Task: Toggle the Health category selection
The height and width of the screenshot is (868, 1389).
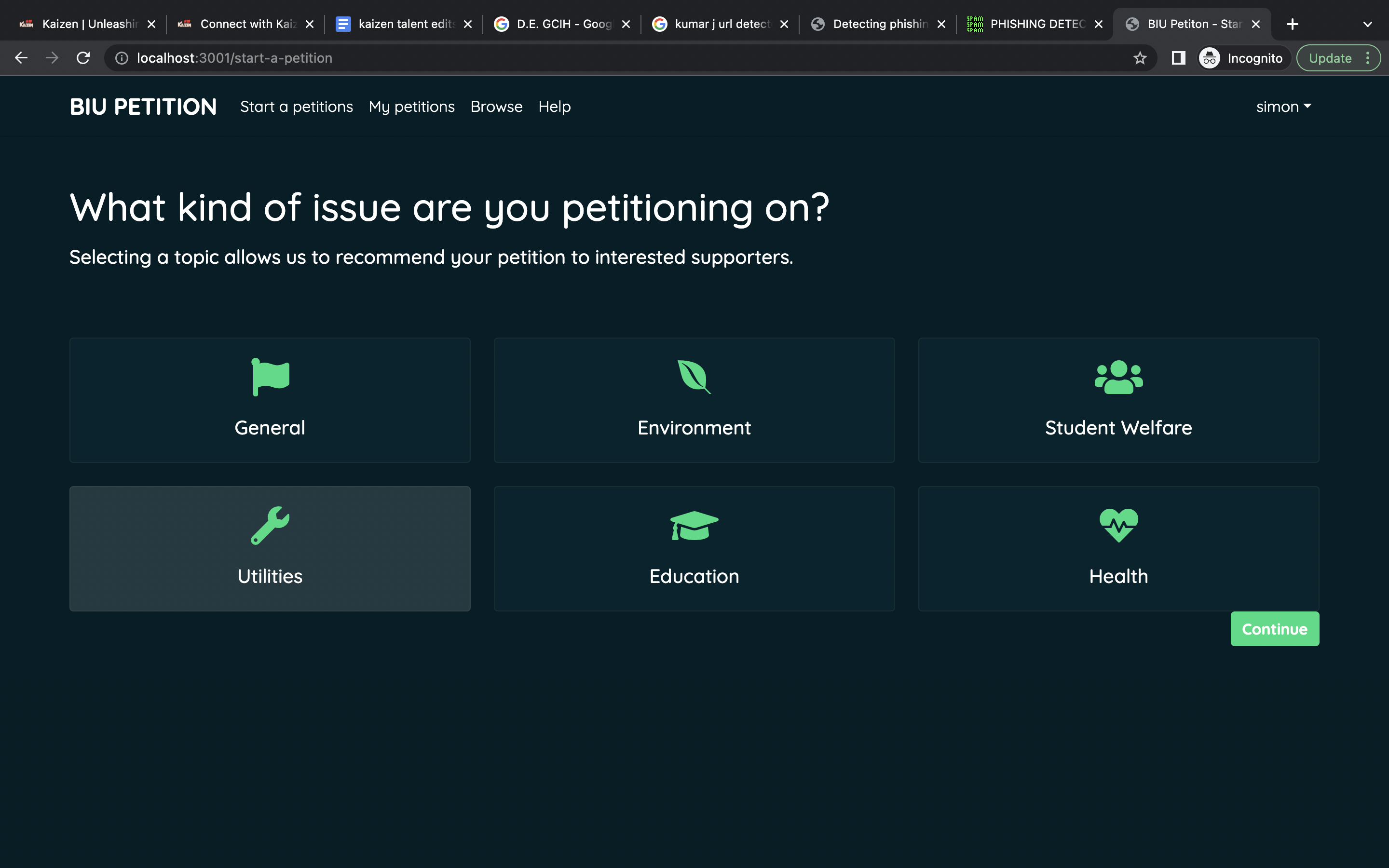Action: (1118, 548)
